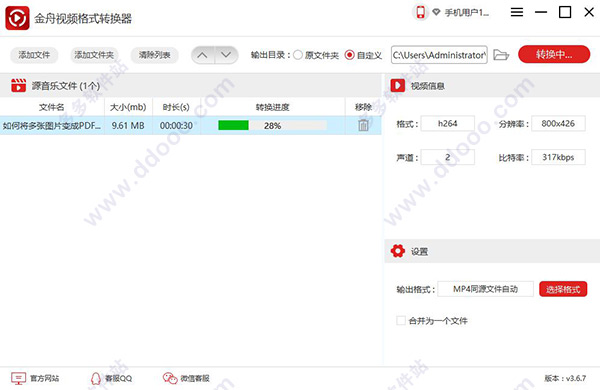Select 原文件夹 output radio option
This screenshot has height=390, width=600.
click(x=316, y=55)
